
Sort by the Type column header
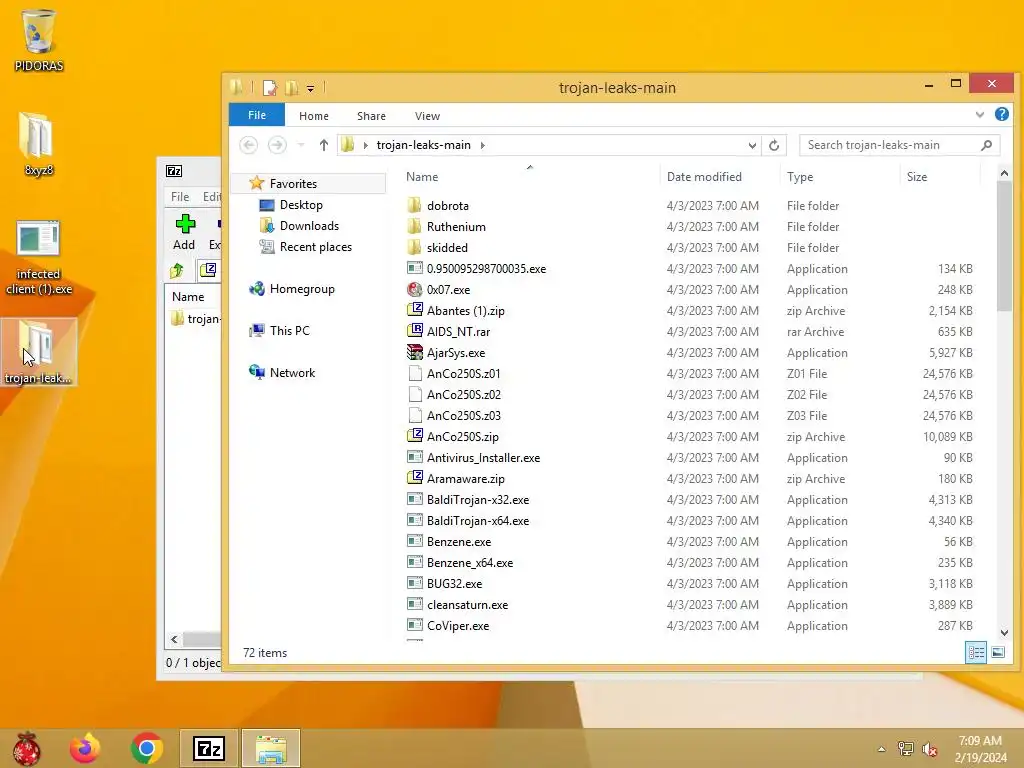click(x=840, y=177)
